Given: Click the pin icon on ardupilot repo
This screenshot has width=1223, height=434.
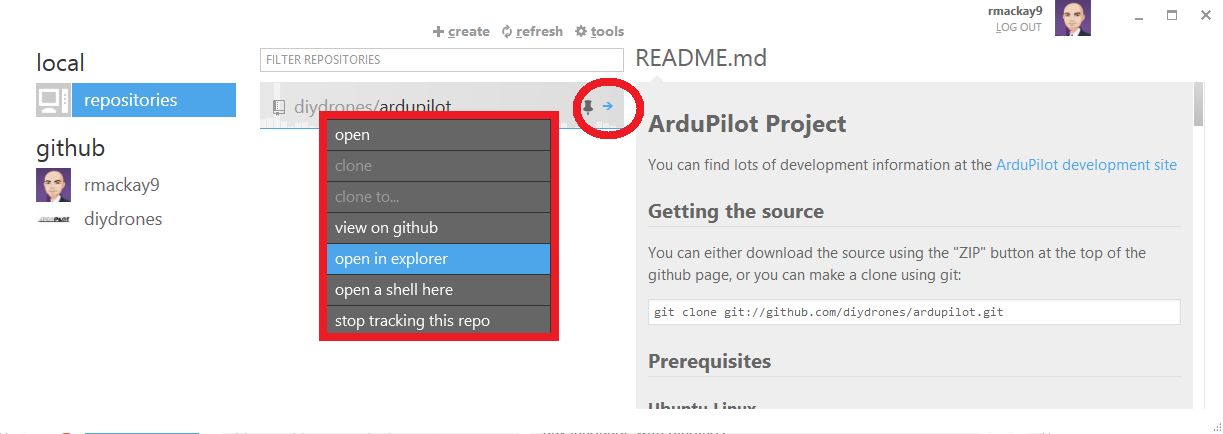Looking at the screenshot, I should click(x=588, y=106).
